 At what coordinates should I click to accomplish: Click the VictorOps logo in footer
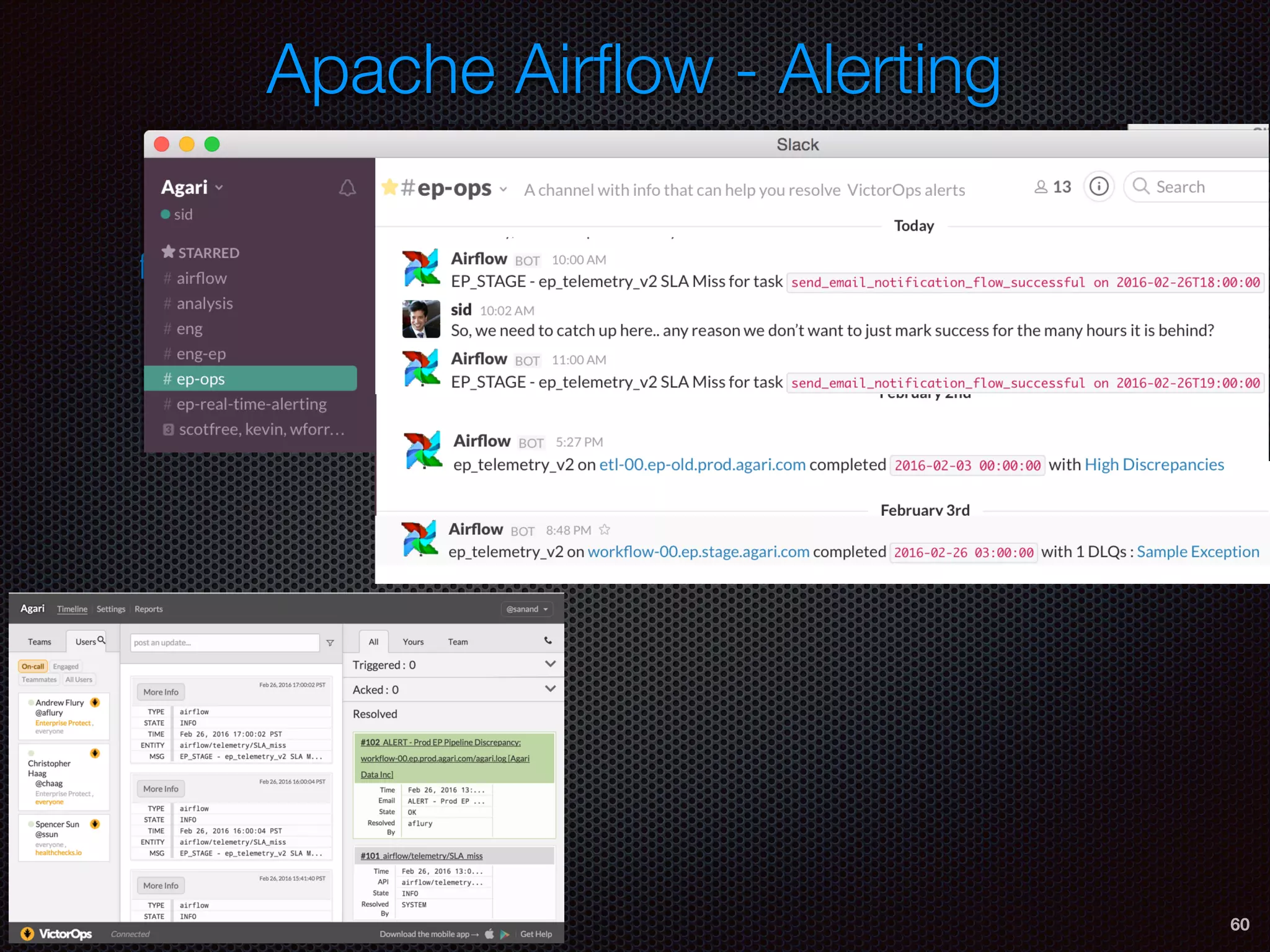pyautogui.click(x=56, y=933)
